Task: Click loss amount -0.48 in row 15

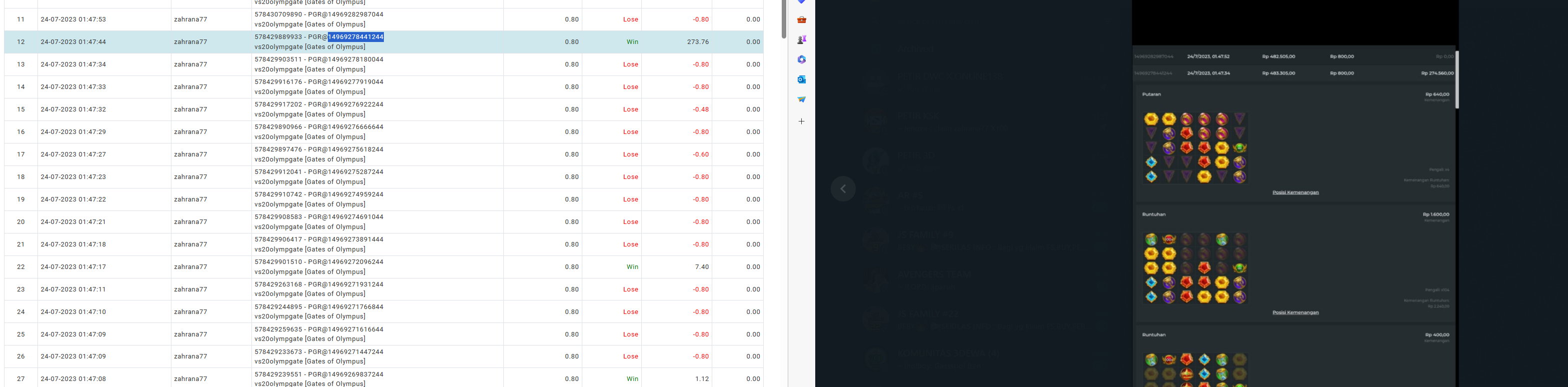Action: pos(701,109)
